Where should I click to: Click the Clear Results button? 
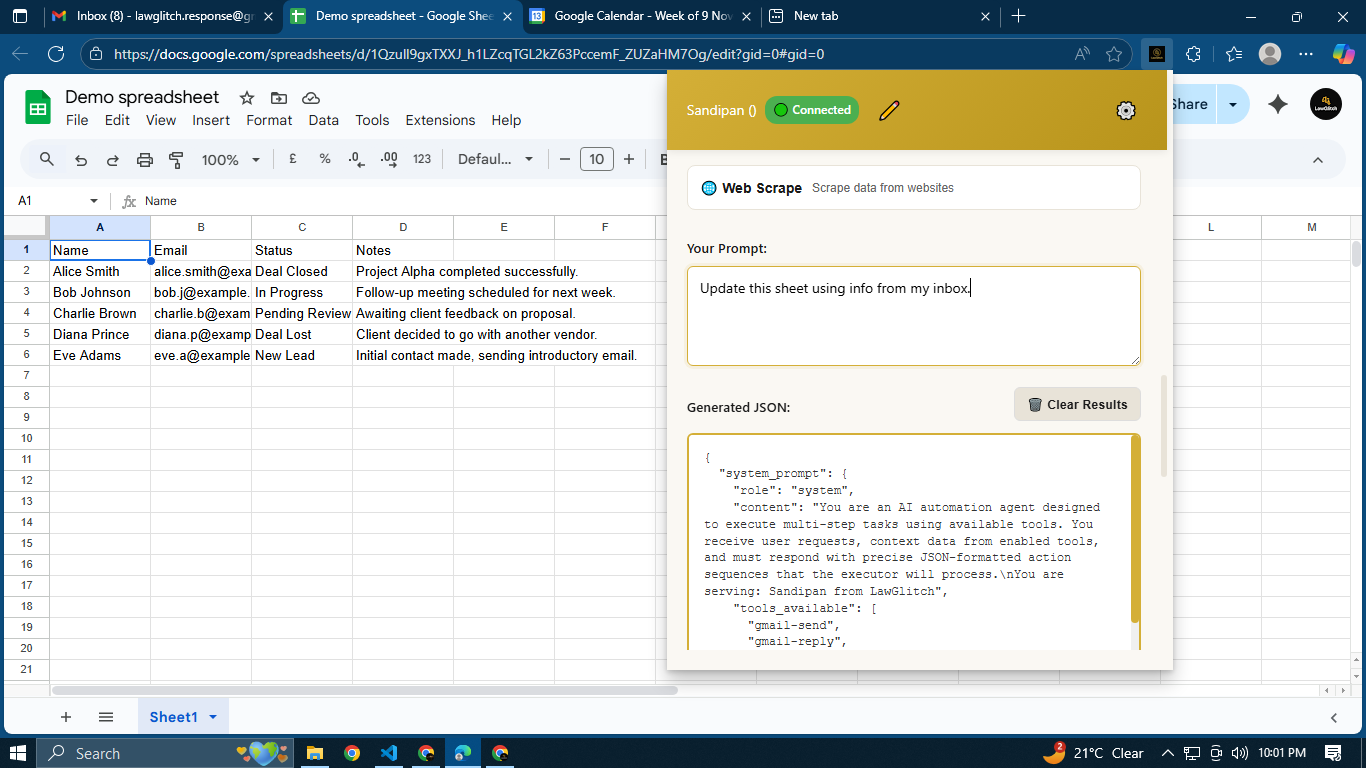click(x=1077, y=404)
